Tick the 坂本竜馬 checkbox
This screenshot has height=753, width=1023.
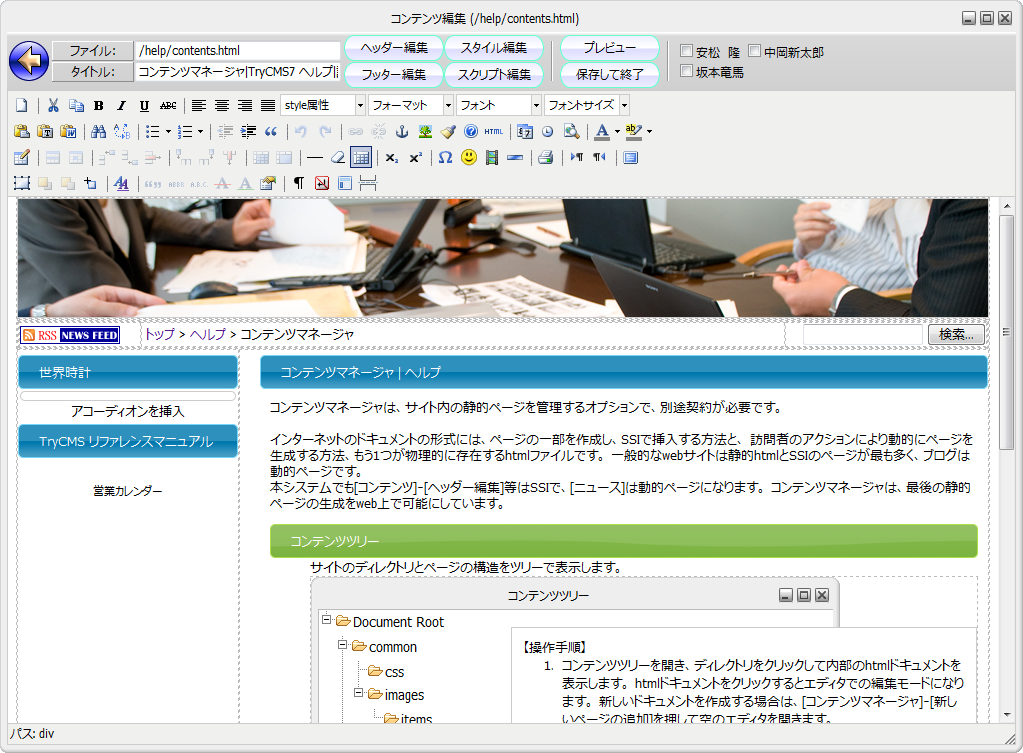coord(686,71)
